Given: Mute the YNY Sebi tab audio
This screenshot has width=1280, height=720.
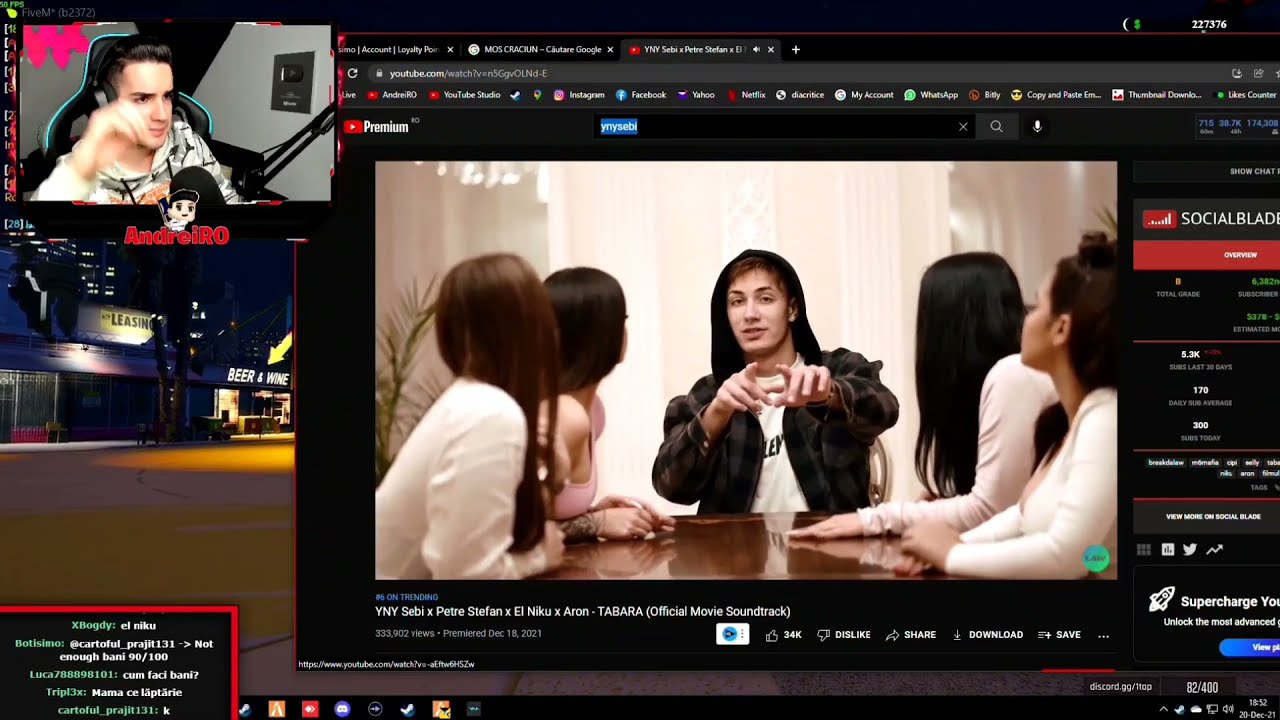Looking at the screenshot, I should (756, 49).
